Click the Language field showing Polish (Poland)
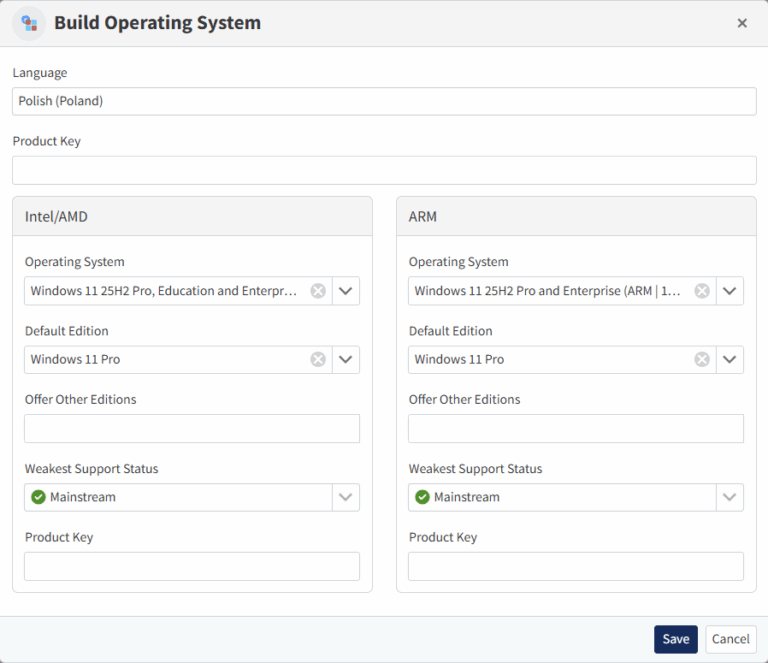Viewport: 768px width, 663px height. pos(384,101)
